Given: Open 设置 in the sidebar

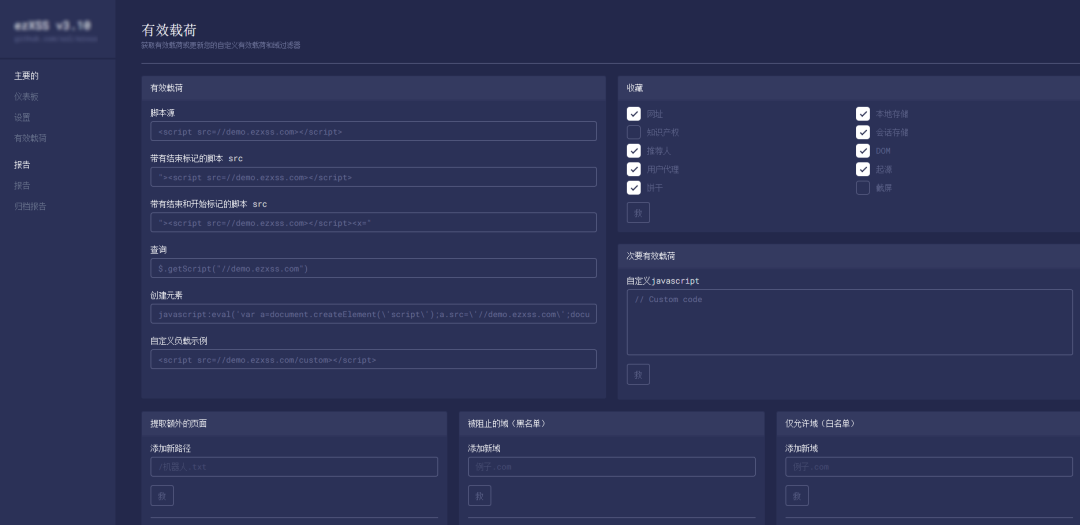Looking at the screenshot, I should (x=22, y=117).
